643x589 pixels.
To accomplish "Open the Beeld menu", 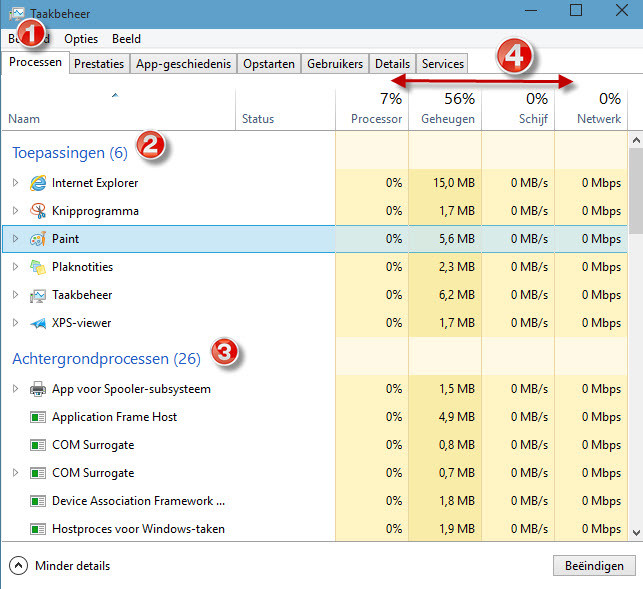I will [x=126, y=39].
